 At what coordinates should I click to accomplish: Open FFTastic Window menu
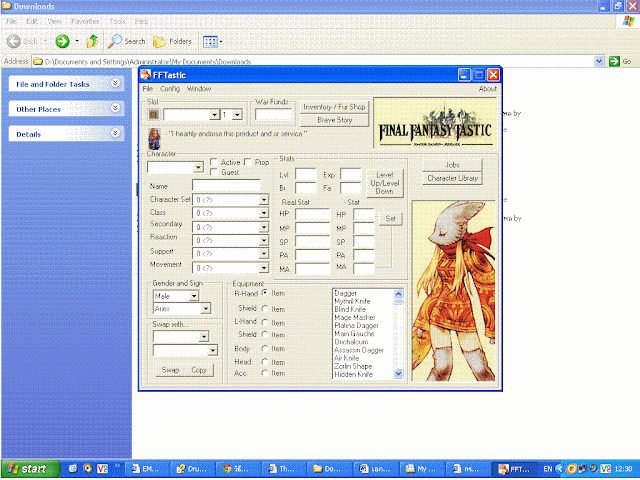pyautogui.click(x=199, y=89)
